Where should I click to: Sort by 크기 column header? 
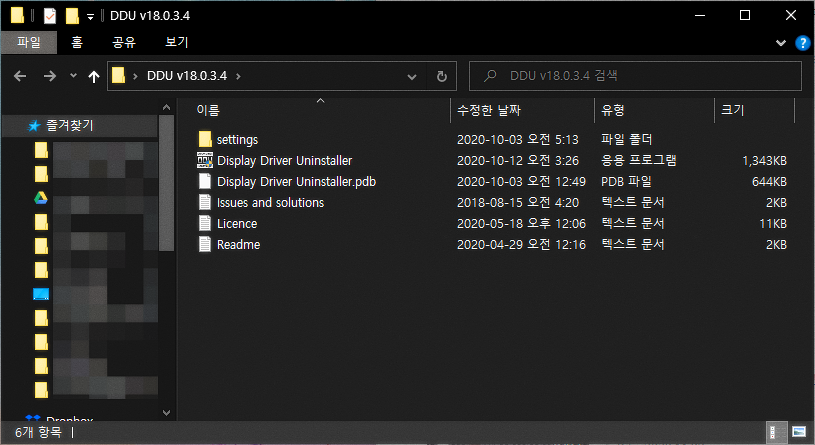click(732, 110)
